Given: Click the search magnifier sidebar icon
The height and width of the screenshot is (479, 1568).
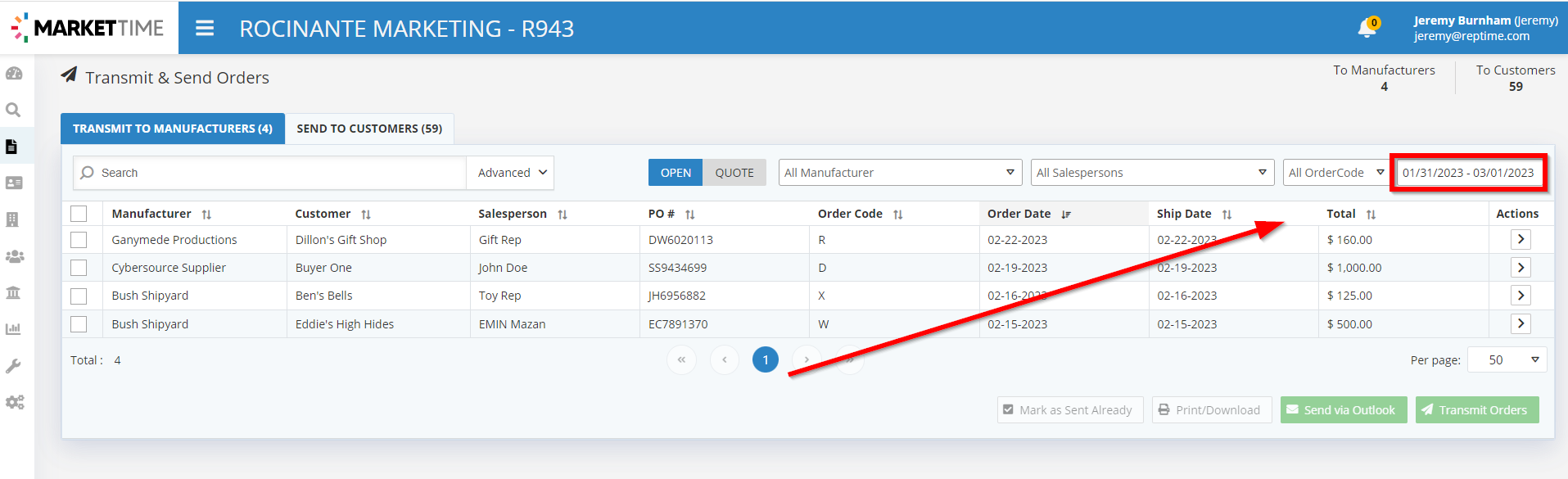Looking at the screenshot, I should click(14, 110).
